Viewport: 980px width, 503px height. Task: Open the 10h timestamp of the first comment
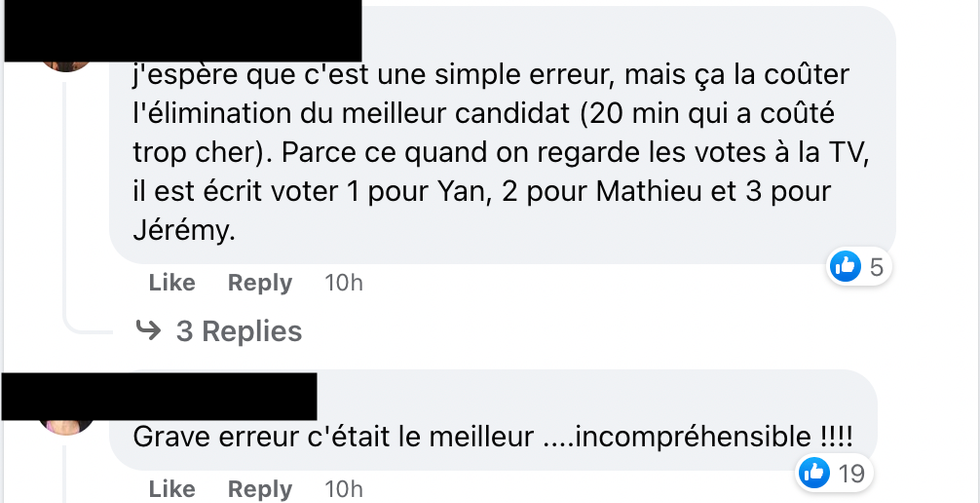pos(344,283)
